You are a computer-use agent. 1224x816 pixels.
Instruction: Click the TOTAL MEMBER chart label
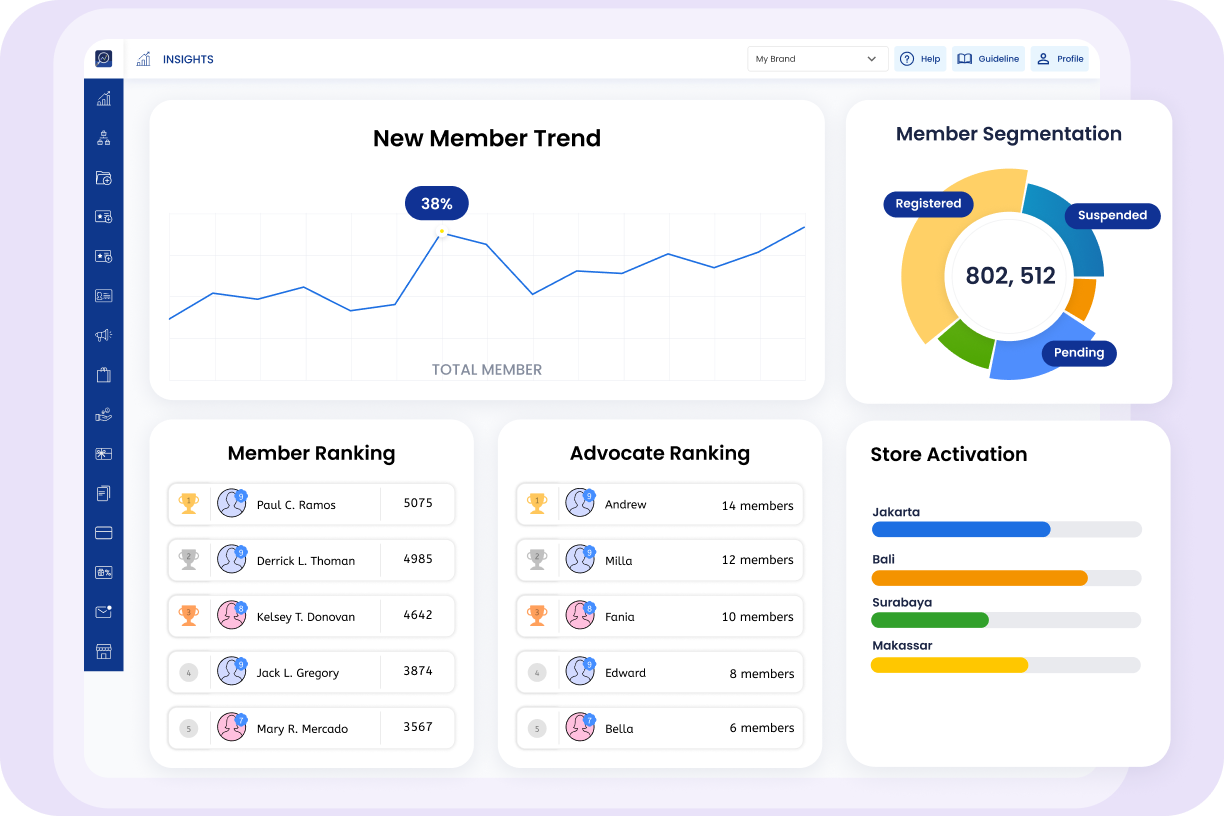(487, 370)
